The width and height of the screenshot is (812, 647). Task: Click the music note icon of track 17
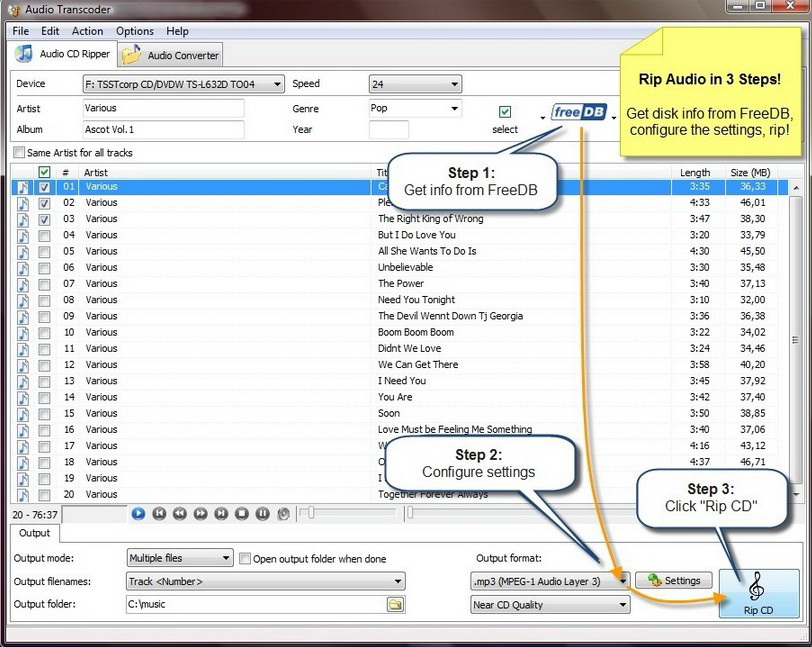pyautogui.click(x=23, y=447)
